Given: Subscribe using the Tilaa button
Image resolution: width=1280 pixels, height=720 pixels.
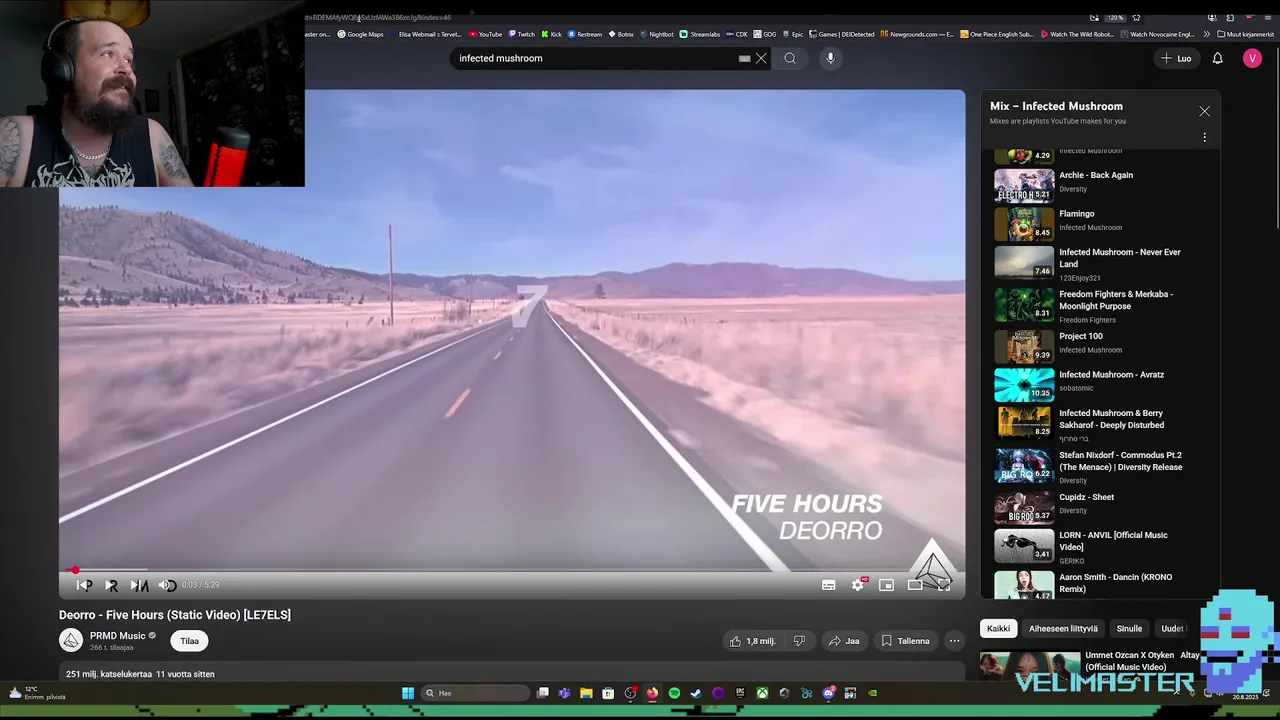Looking at the screenshot, I should click(x=189, y=641).
